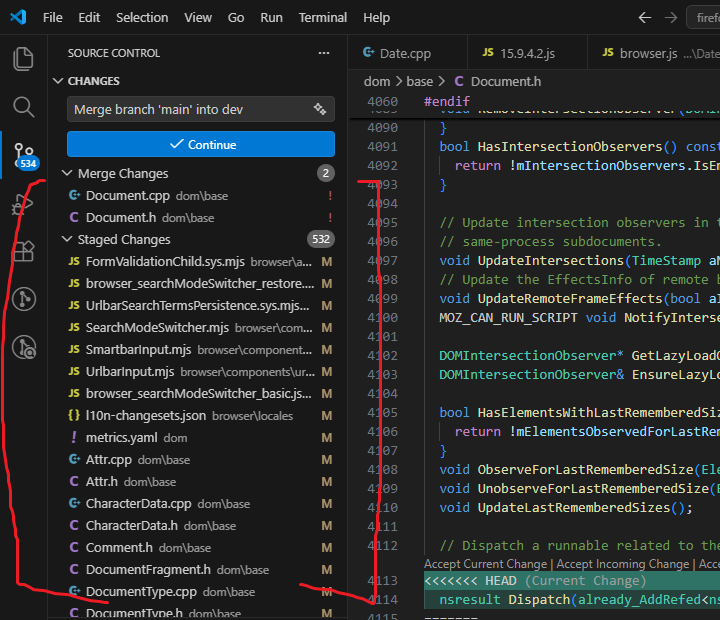The image size is (720, 620).
Task: Open the Help menu
Action: coord(377,17)
